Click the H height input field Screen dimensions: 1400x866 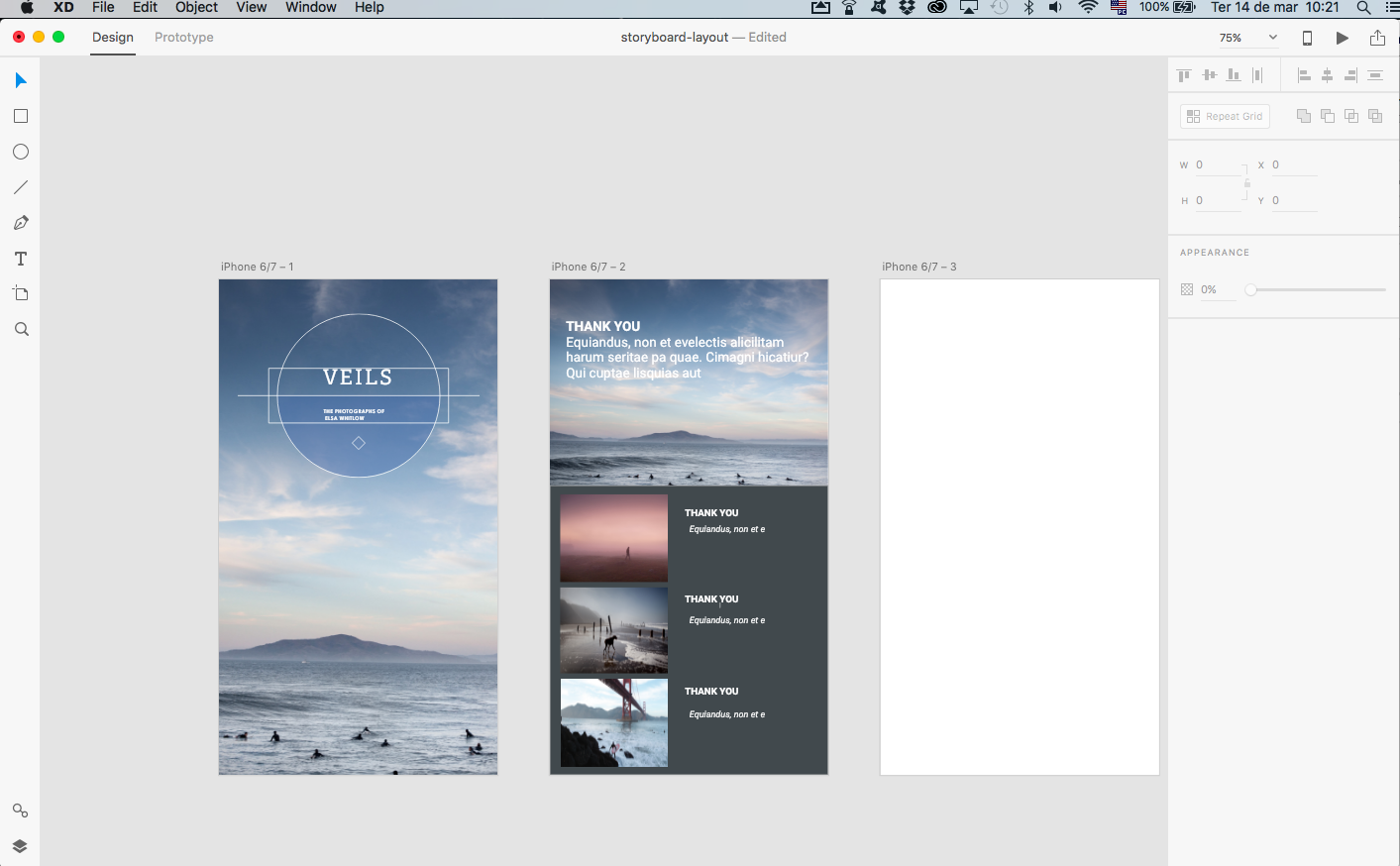1218,201
